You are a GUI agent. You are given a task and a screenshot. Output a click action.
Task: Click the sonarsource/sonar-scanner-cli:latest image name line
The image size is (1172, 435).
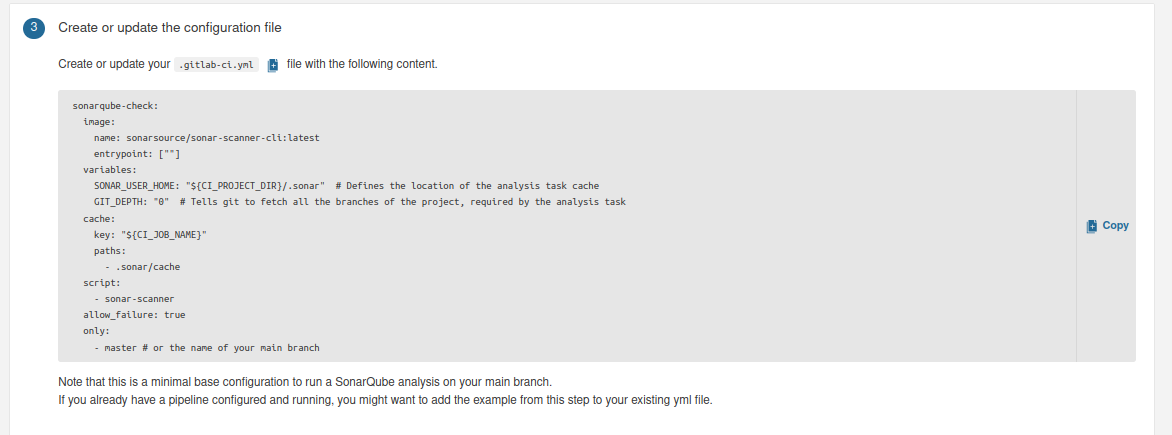(x=207, y=138)
